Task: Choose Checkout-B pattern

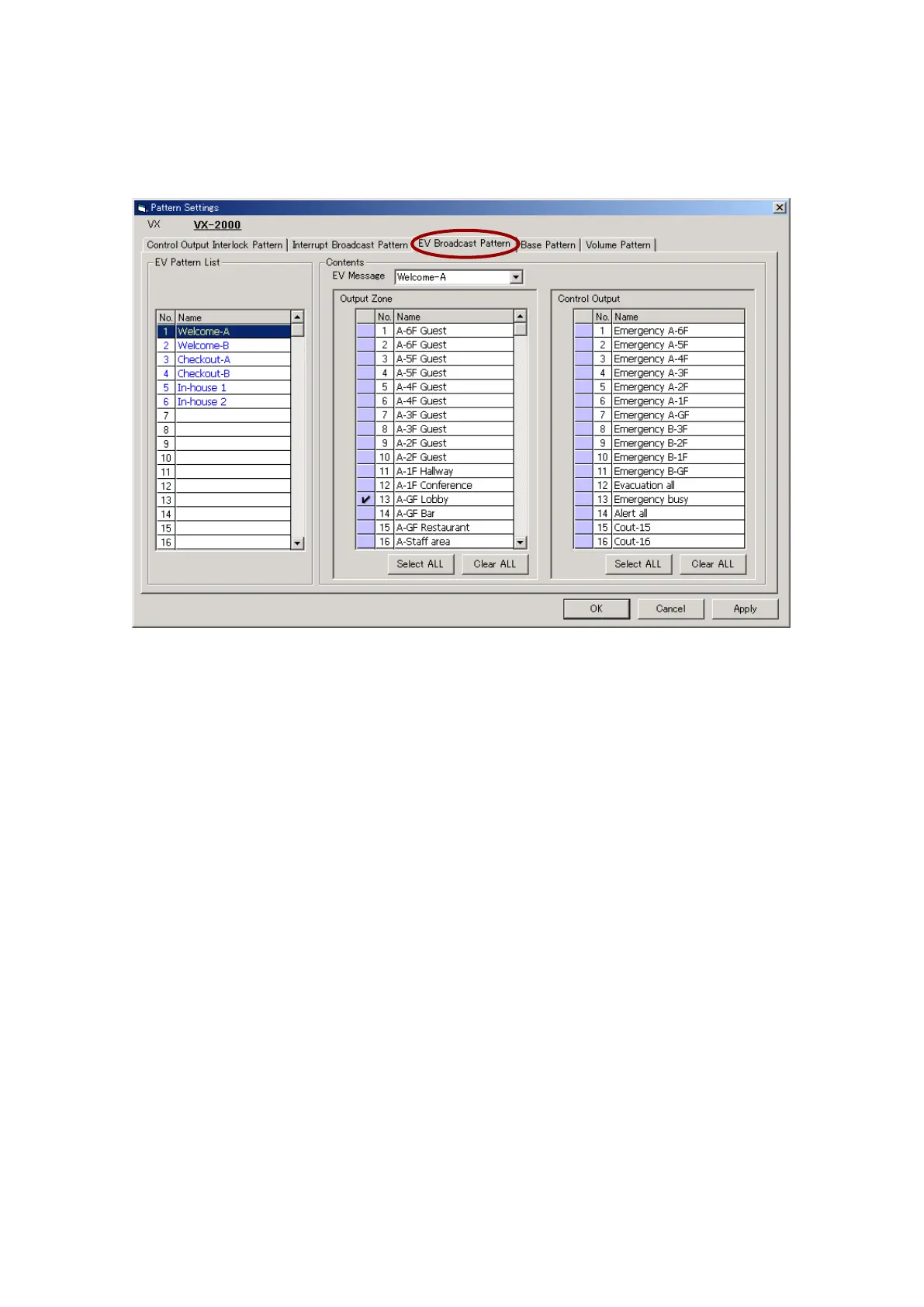Action: [x=223, y=373]
